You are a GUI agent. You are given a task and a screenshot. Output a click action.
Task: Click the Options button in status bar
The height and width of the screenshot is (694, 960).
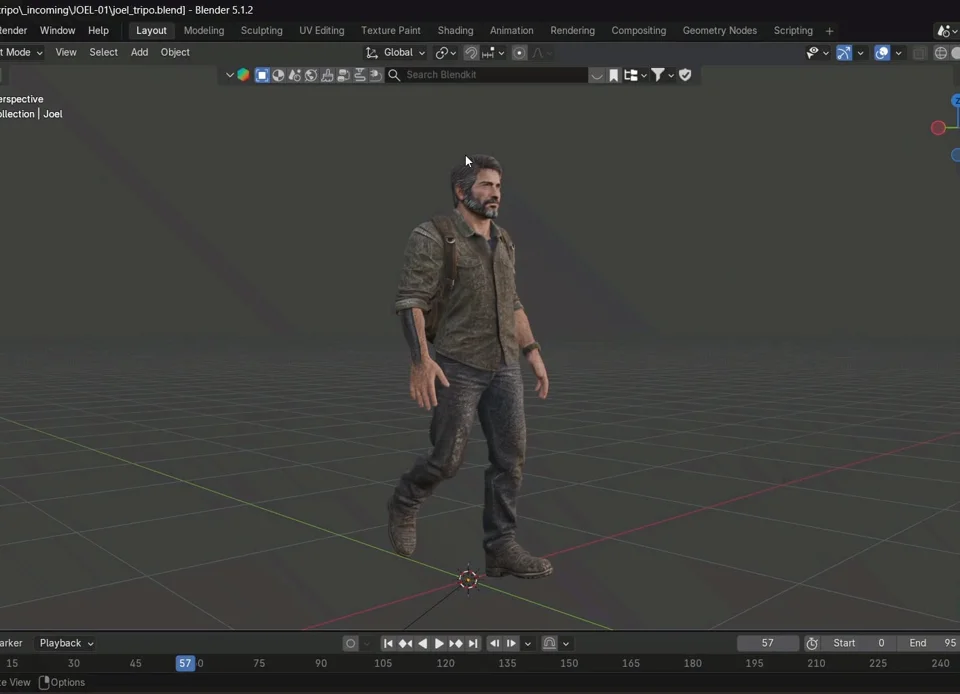tap(62, 682)
